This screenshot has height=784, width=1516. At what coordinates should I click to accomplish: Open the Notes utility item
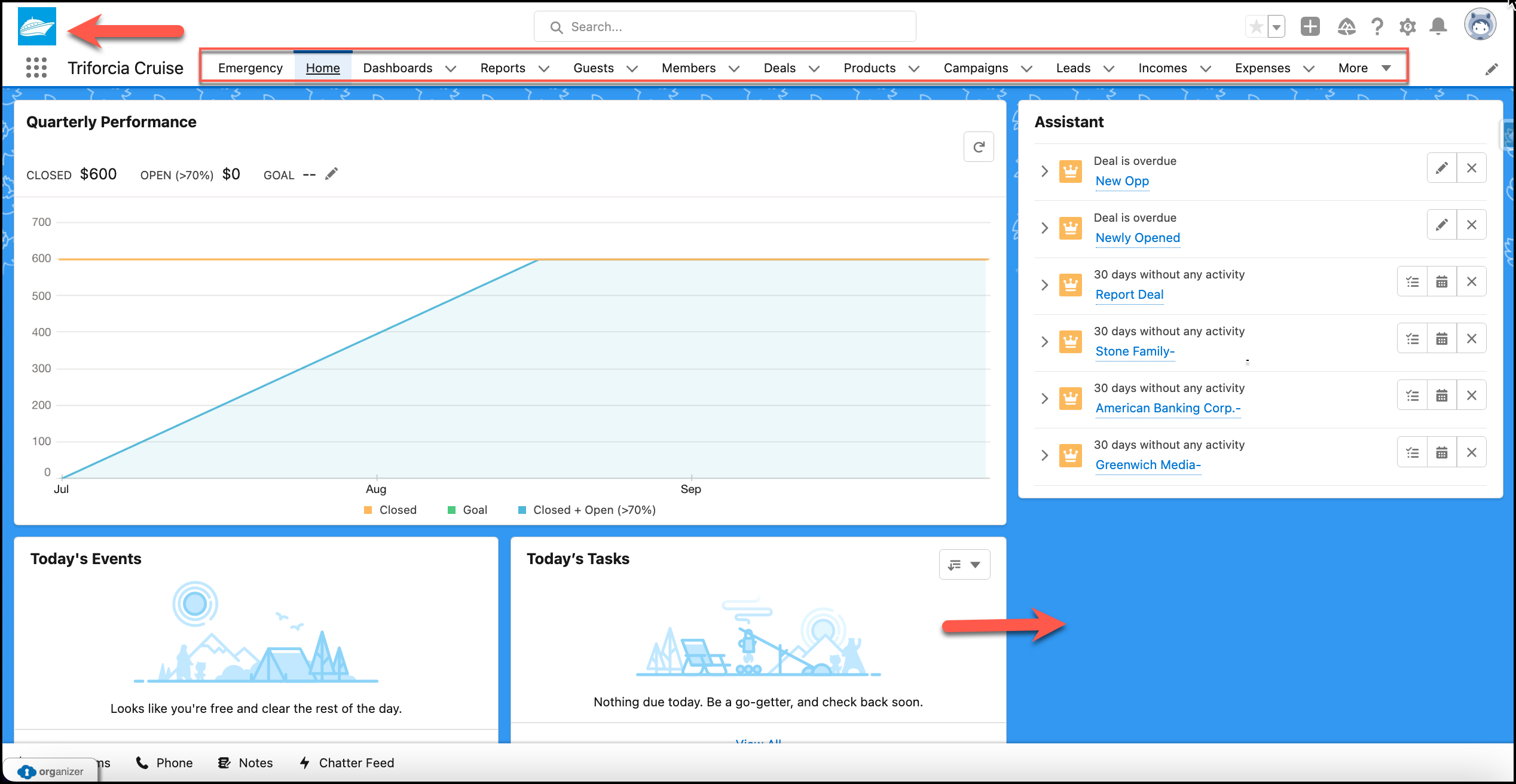tap(245, 763)
